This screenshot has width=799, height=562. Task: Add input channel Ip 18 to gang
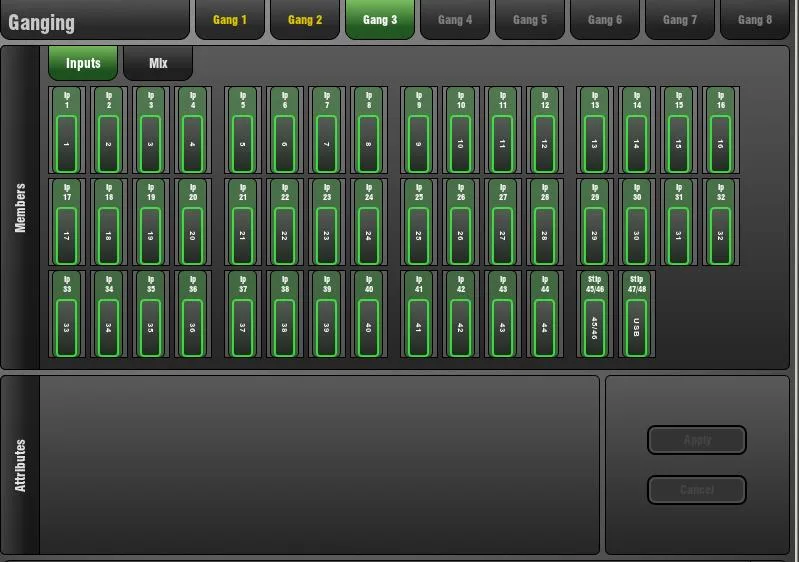coord(109,222)
